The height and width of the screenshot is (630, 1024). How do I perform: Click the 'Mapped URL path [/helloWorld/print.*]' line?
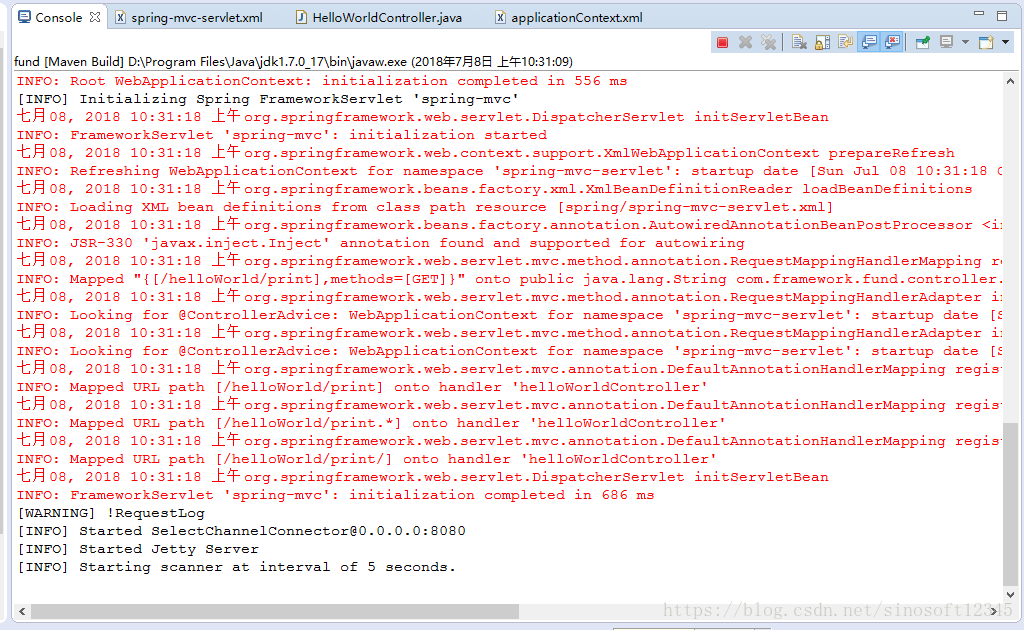(372, 423)
